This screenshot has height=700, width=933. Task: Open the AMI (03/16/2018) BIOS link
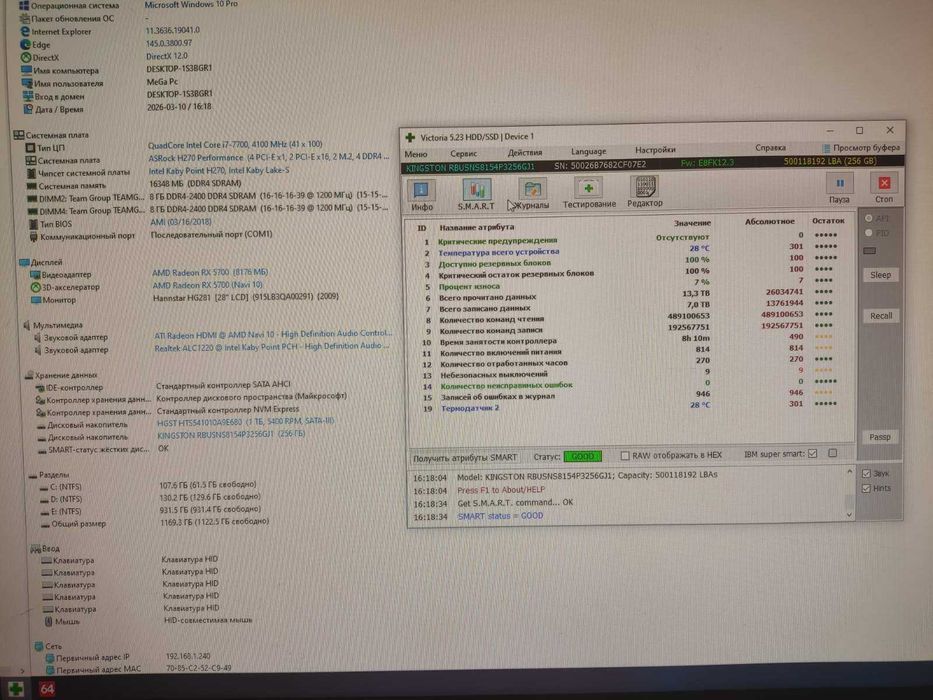tap(181, 222)
